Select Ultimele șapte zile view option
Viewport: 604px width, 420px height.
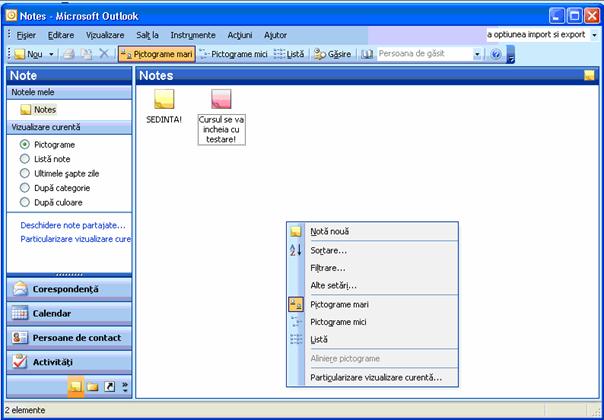[25, 173]
